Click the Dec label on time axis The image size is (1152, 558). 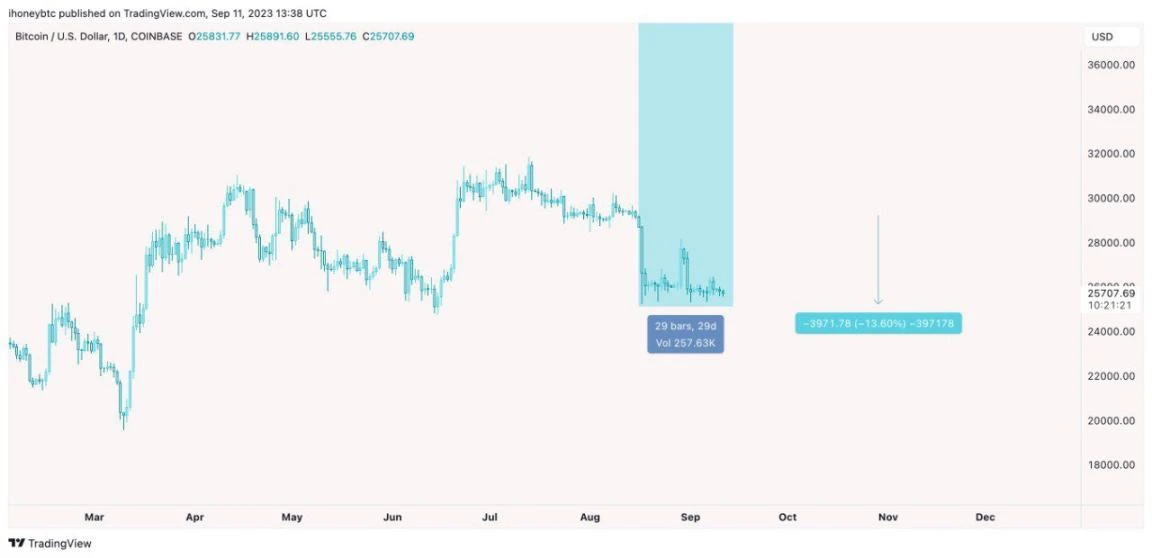985,517
